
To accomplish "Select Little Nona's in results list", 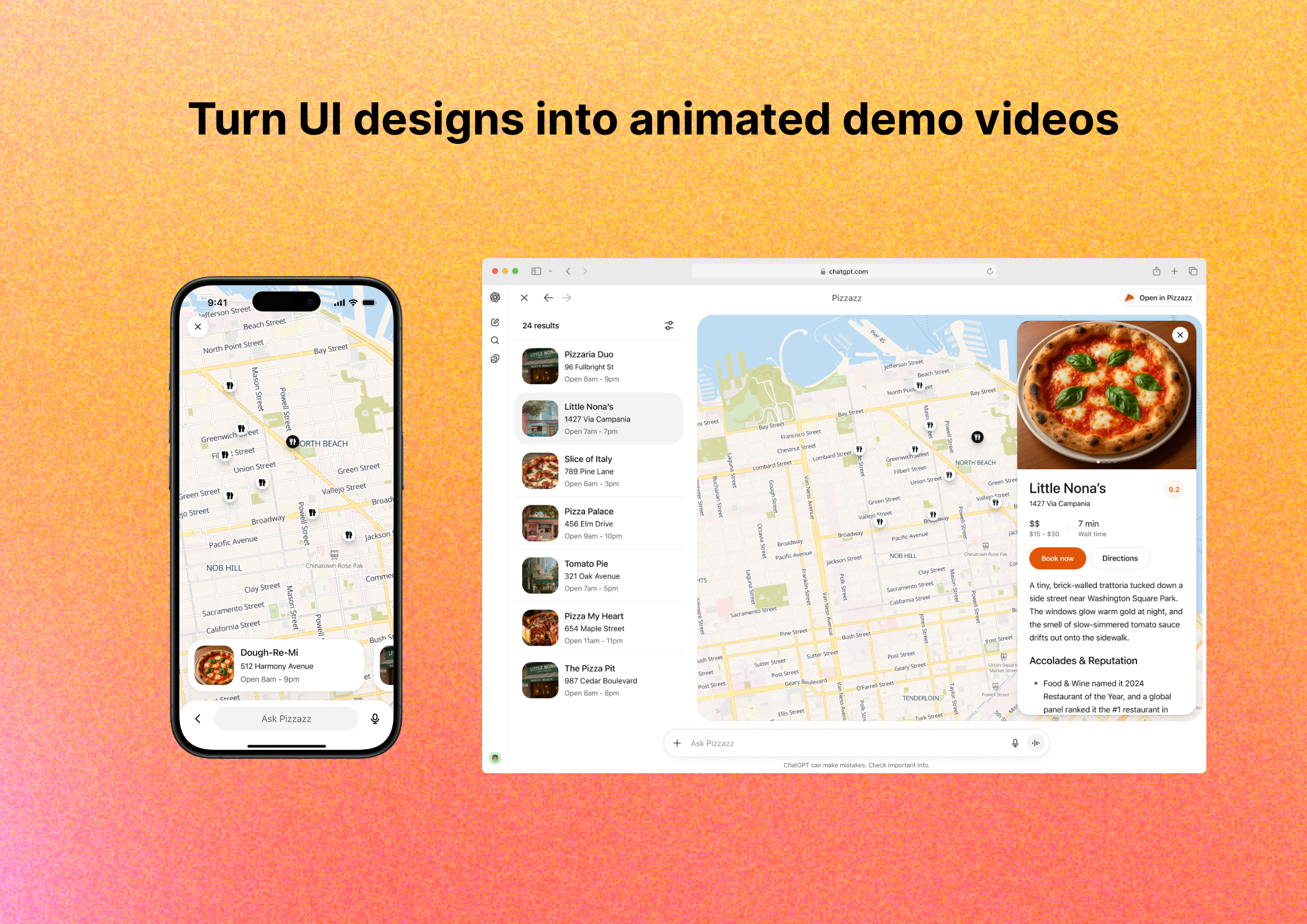I will click(x=598, y=419).
